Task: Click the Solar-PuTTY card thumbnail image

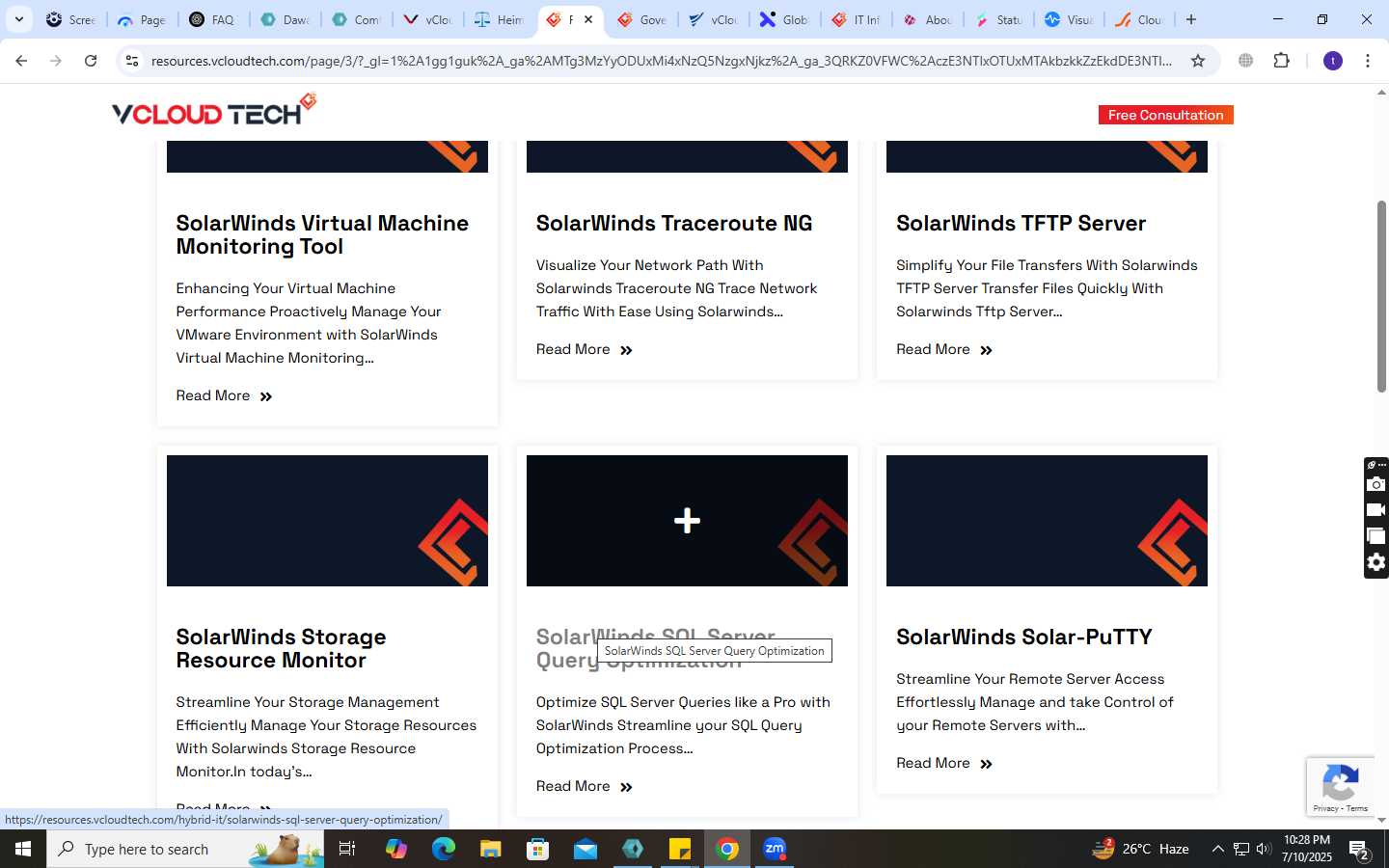Action: pyautogui.click(x=1047, y=521)
